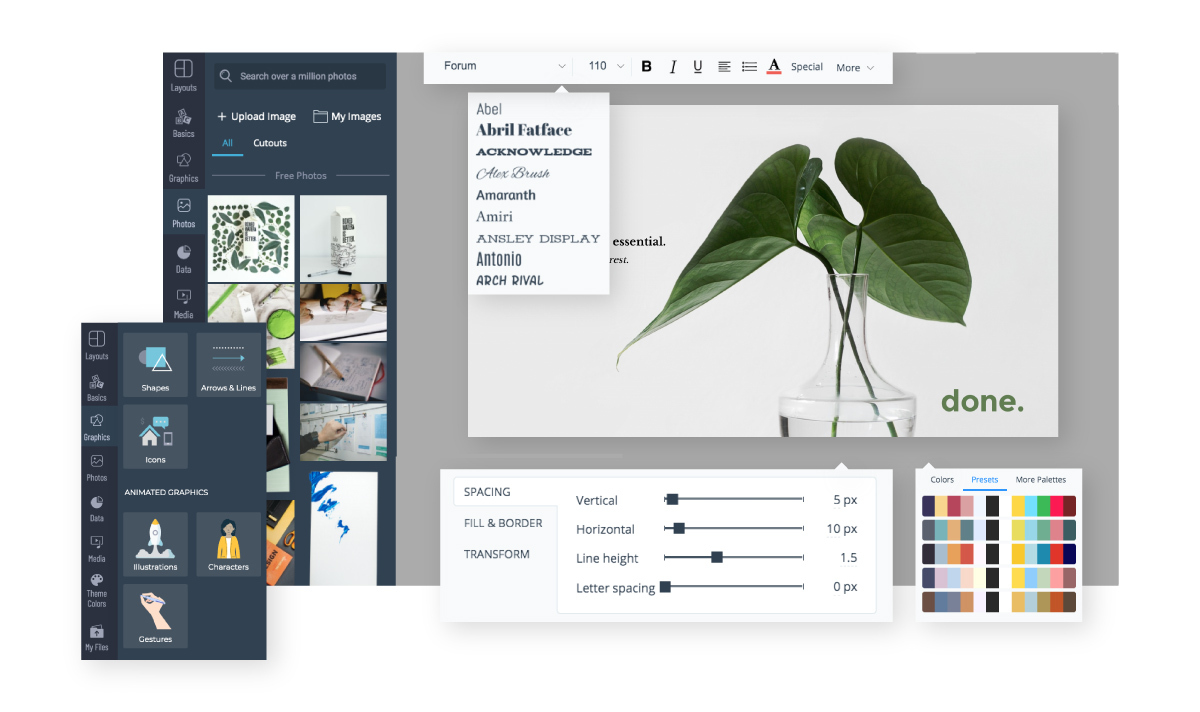Enable italic formatting

pyautogui.click(x=672, y=66)
